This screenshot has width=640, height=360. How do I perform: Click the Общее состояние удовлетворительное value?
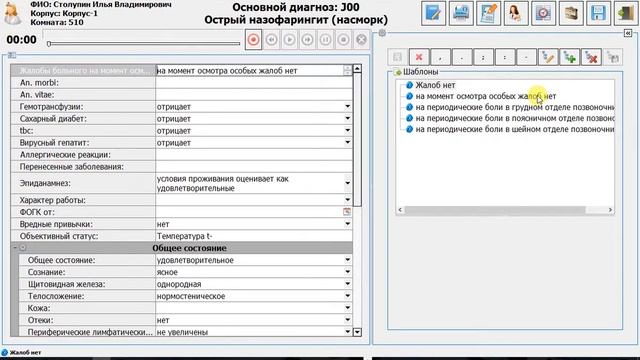(195, 260)
